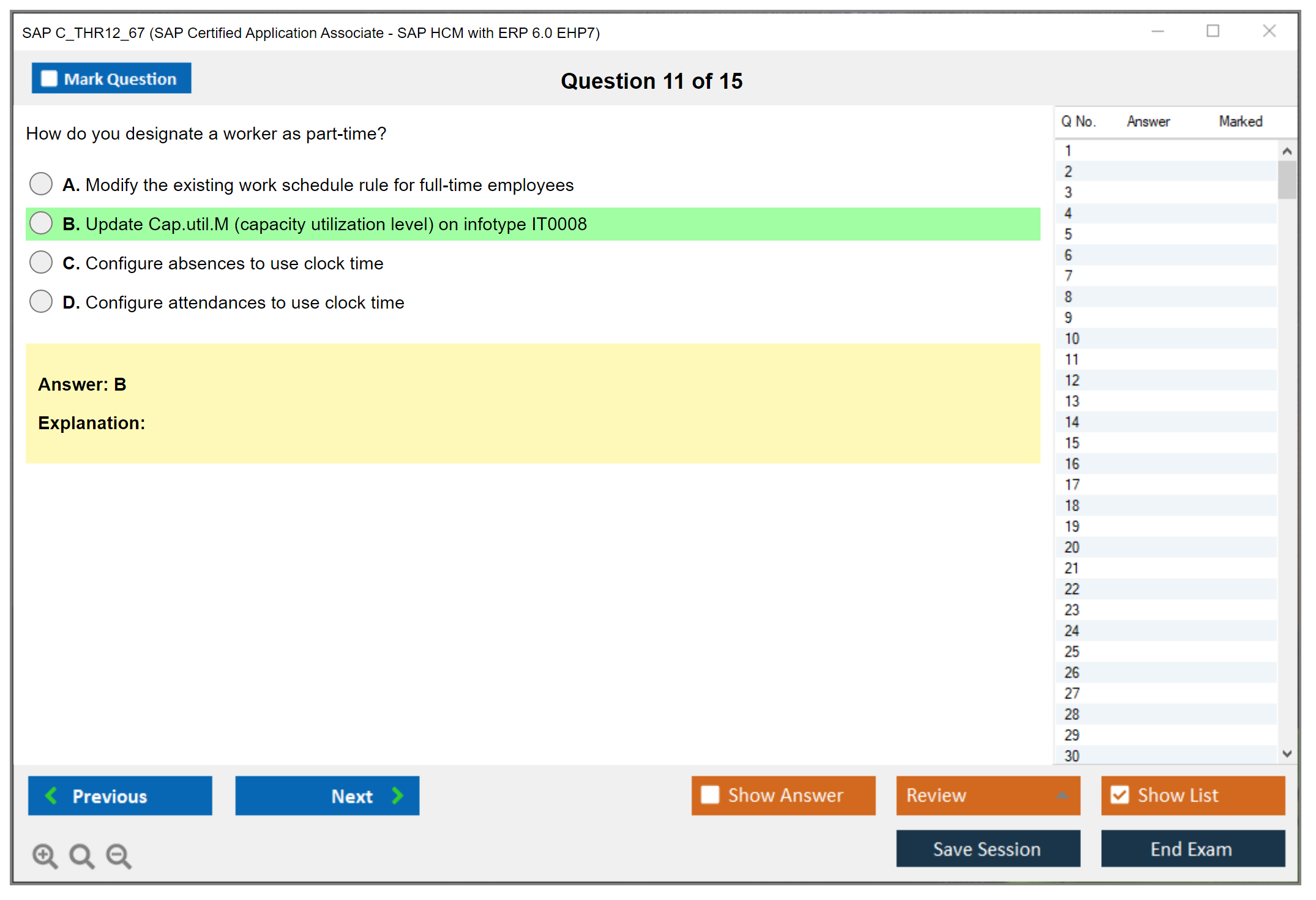Expand the Review dropdown arrow

click(1062, 795)
